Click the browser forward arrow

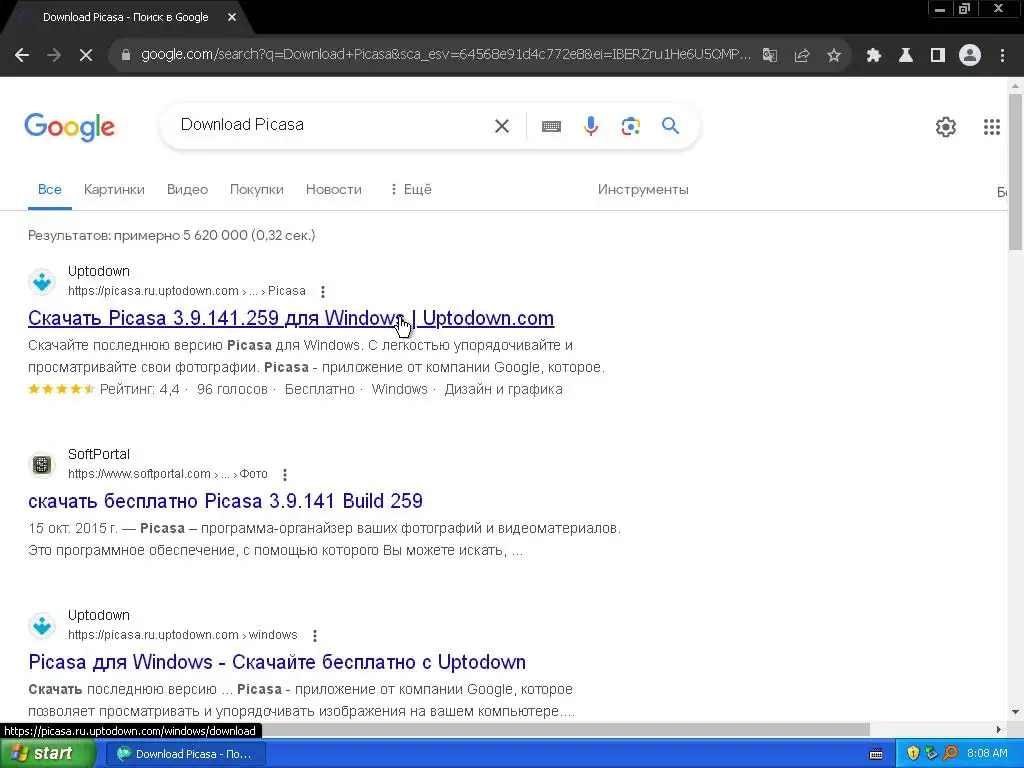pyautogui.click(x=54, y=56)
